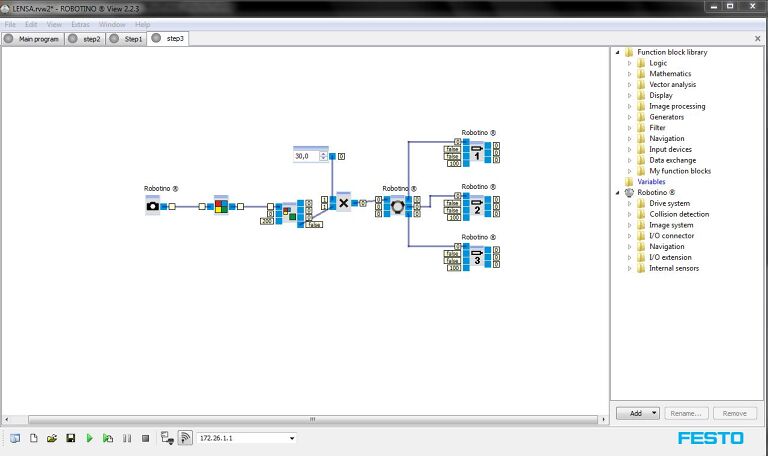The height and width of the screenshot is (456, 768).
Task: Open the View menu
Action: click(x=54, y=24)
